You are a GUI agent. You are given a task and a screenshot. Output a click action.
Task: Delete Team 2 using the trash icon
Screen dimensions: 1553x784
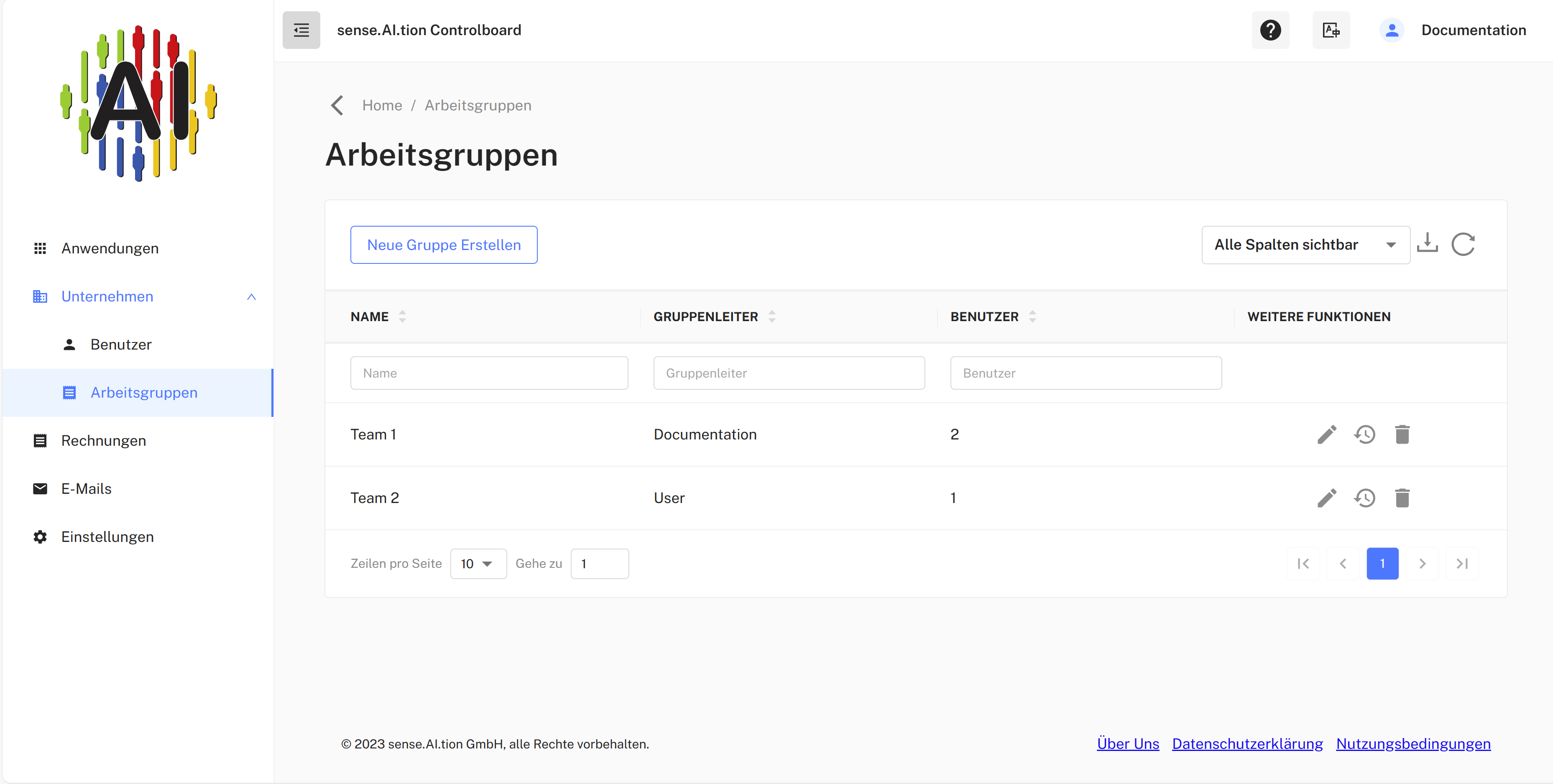click(1402, 498)
